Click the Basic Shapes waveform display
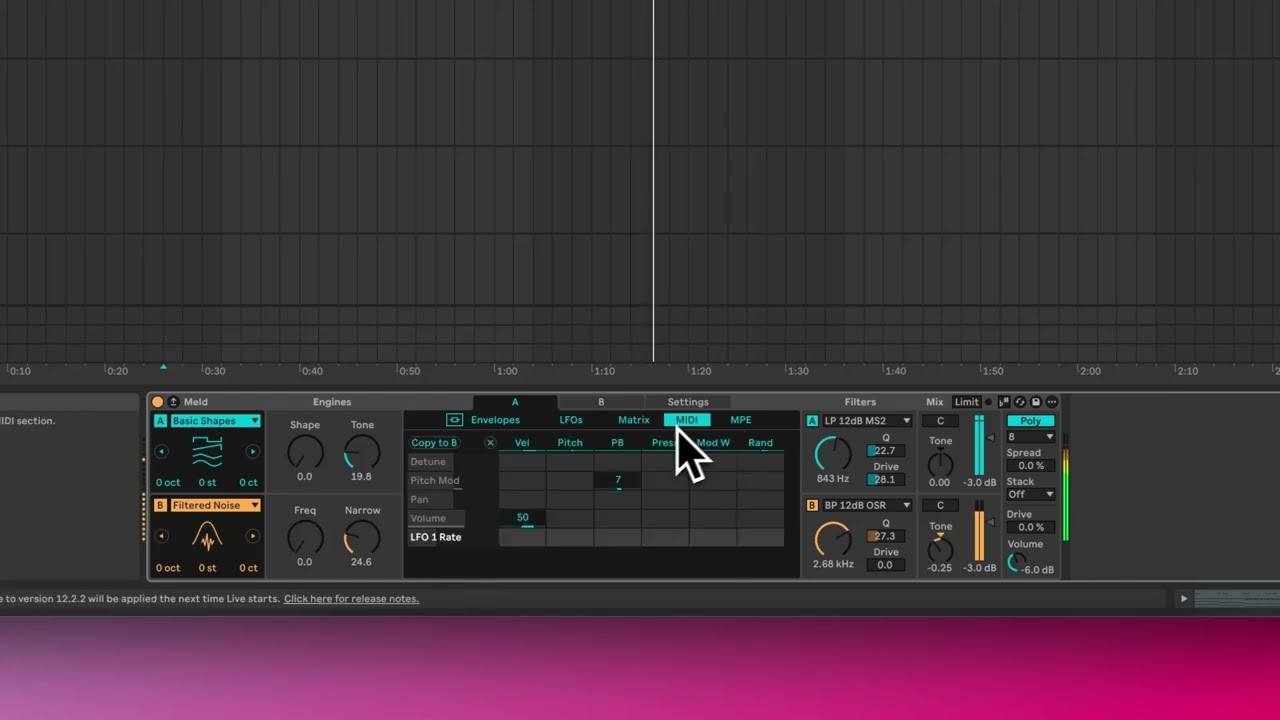Image resolution: width=1280 pixels, height=720 pixels. tap(207, 452)
